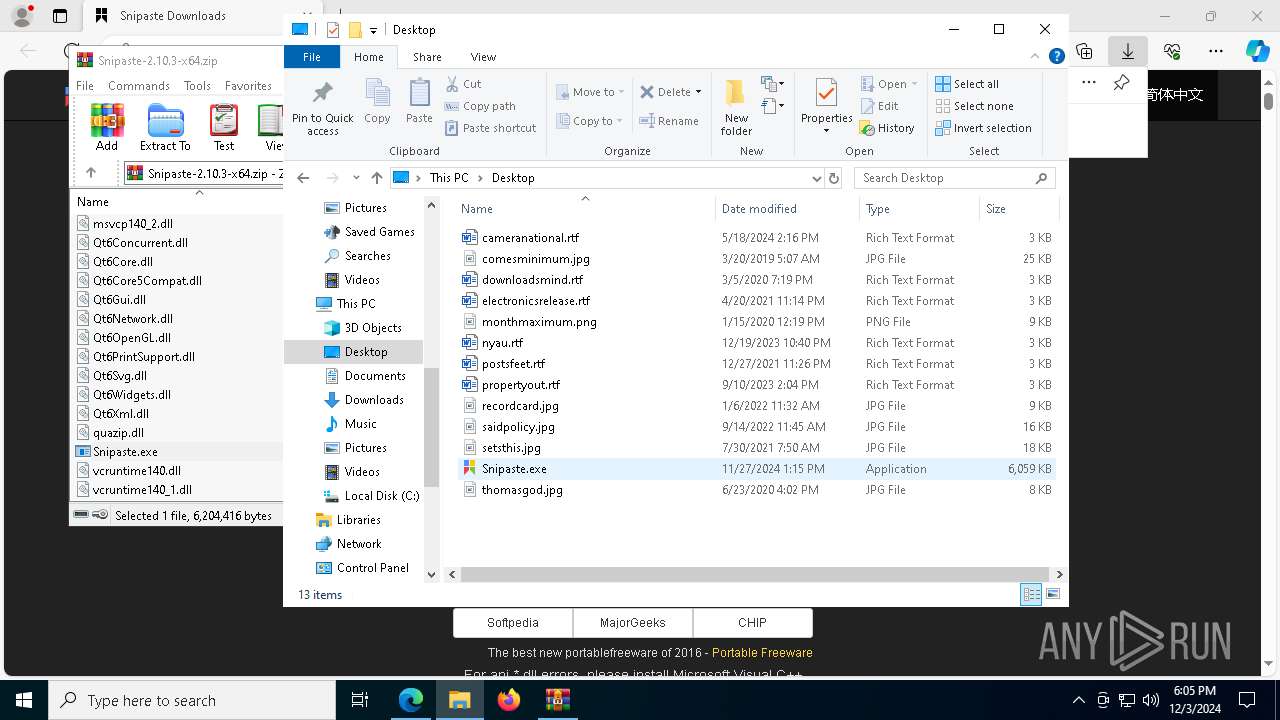Click the Rename ribbon button

669,121
